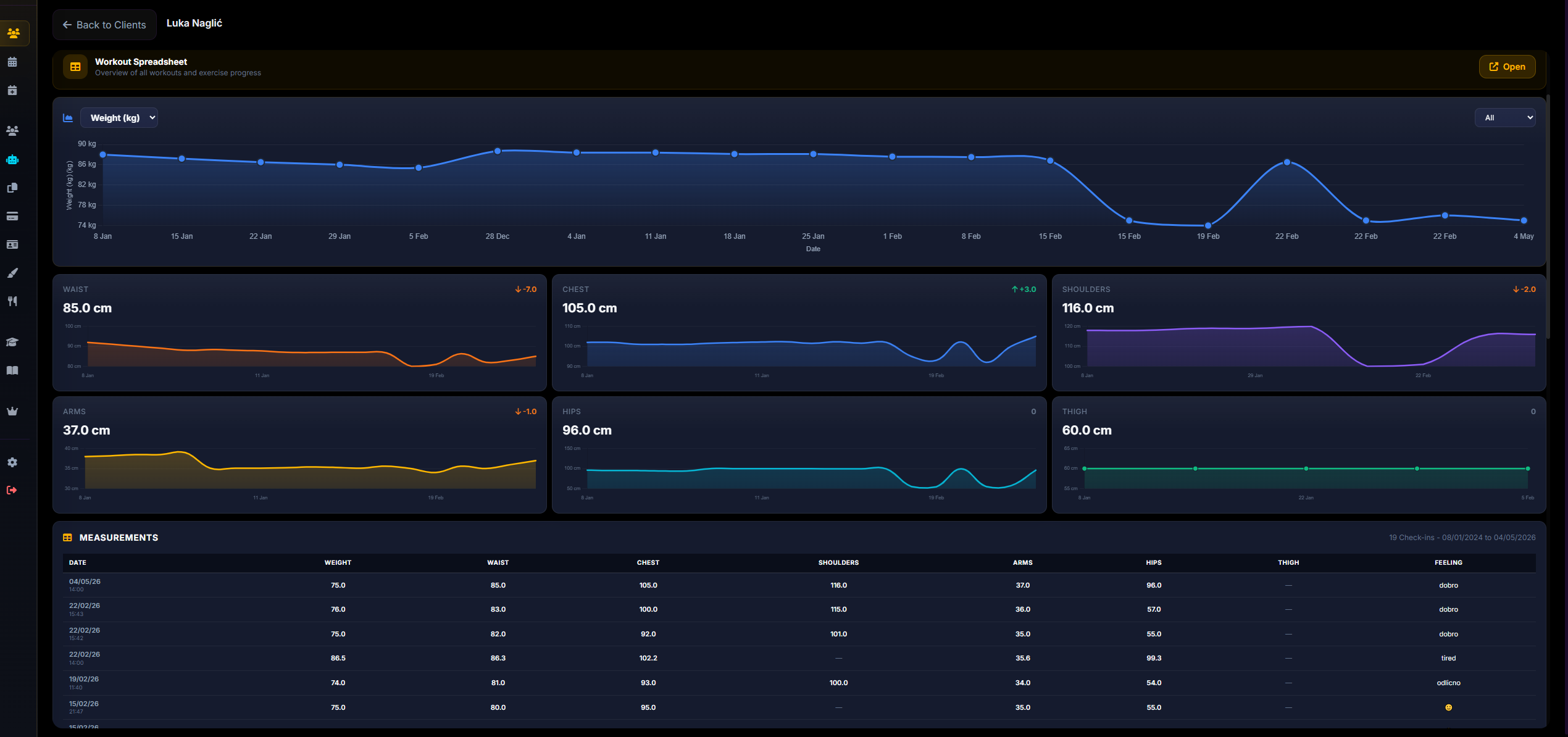This screenshot has height=737, width=1568.
Task: Click the crown premium icon in sidebar
Action: [12, 411]
